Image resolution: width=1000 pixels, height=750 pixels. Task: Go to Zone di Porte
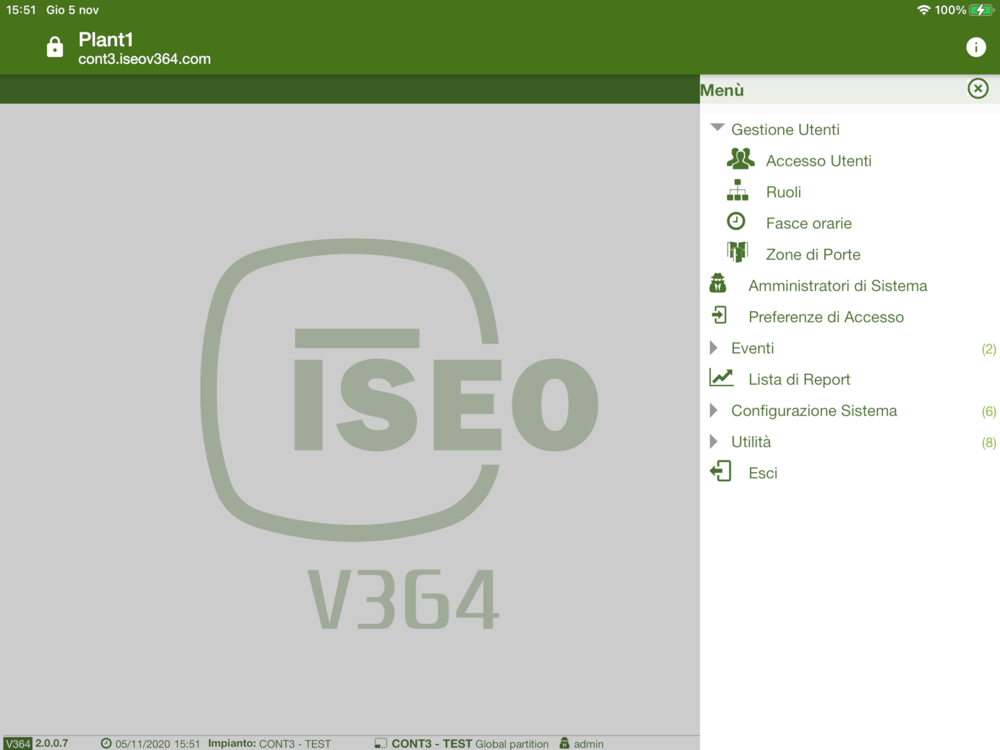coord(813,254)
